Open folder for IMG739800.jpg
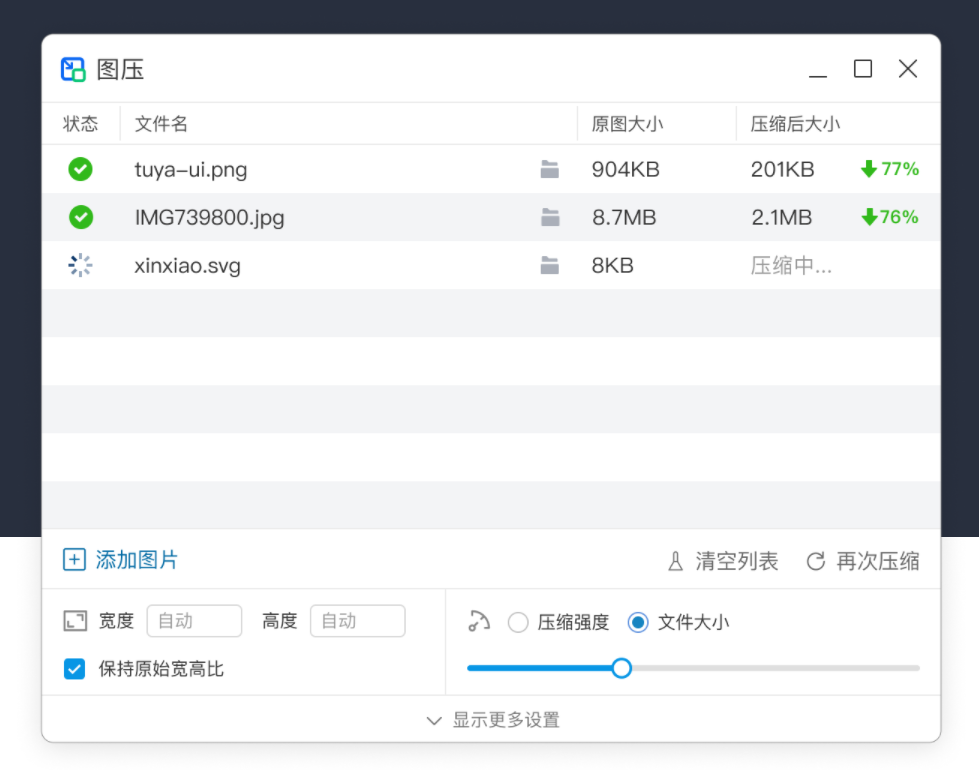 click(x=549, y=217)
